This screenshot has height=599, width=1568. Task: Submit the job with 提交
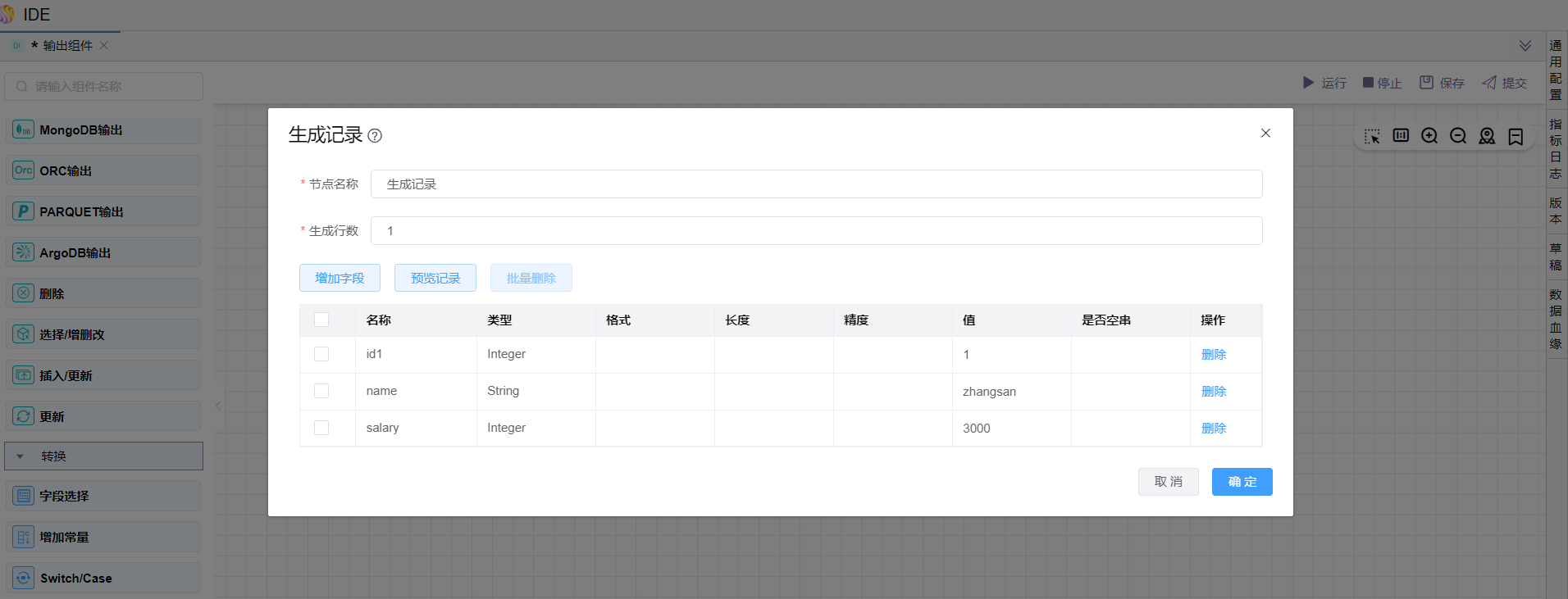click(x=1504, y=83)
